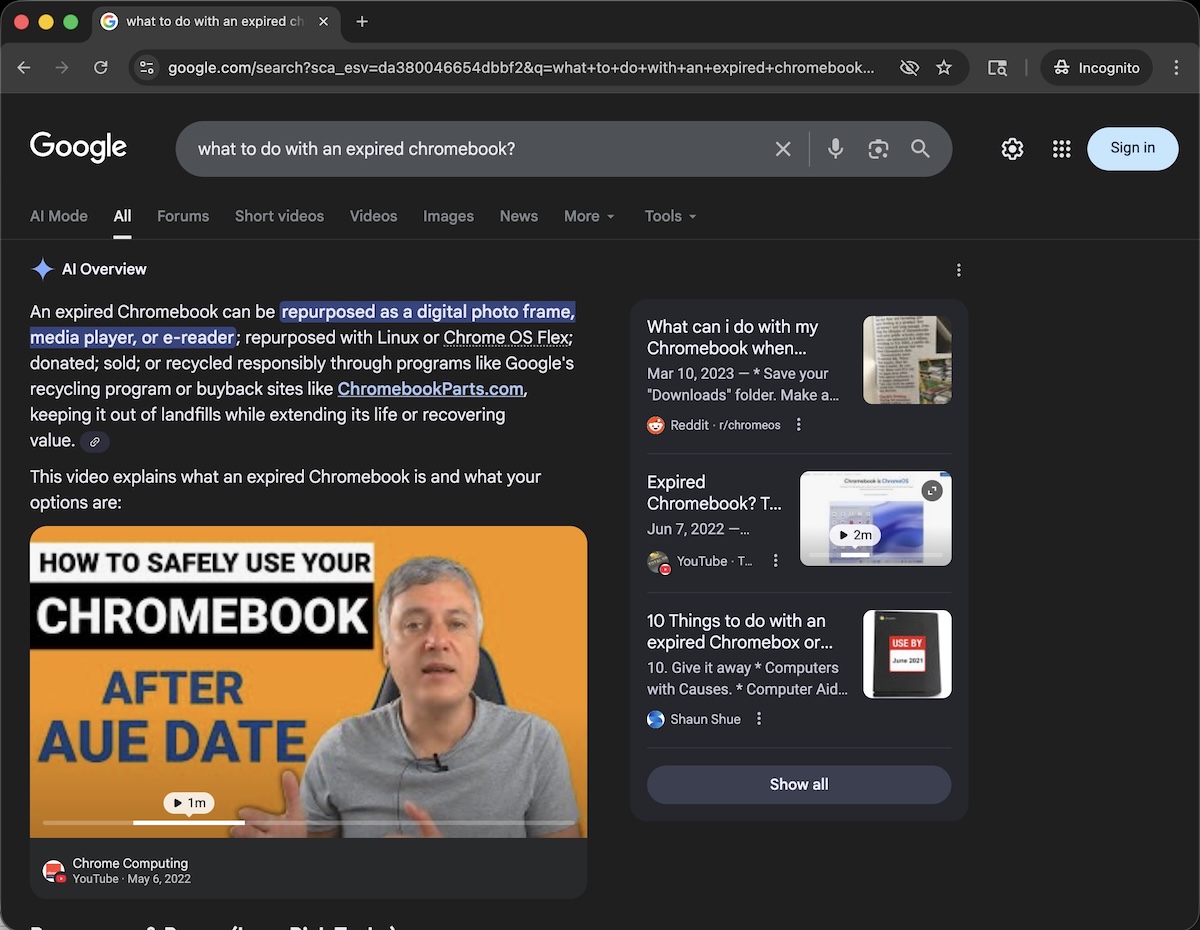Viewport: 1200px width, 930px height.
Task: Open the ChromebookParts.com link
Action: (x=430, y=388)
